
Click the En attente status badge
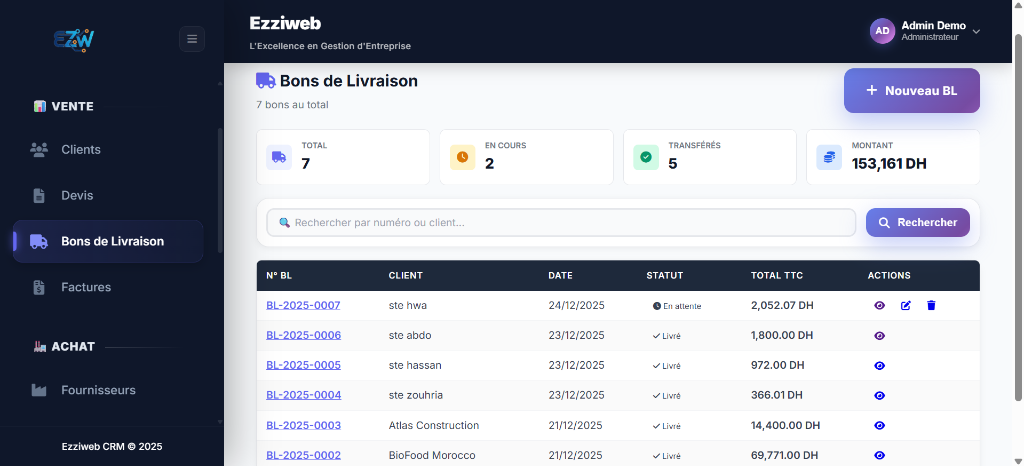click(x=677, y=306)
